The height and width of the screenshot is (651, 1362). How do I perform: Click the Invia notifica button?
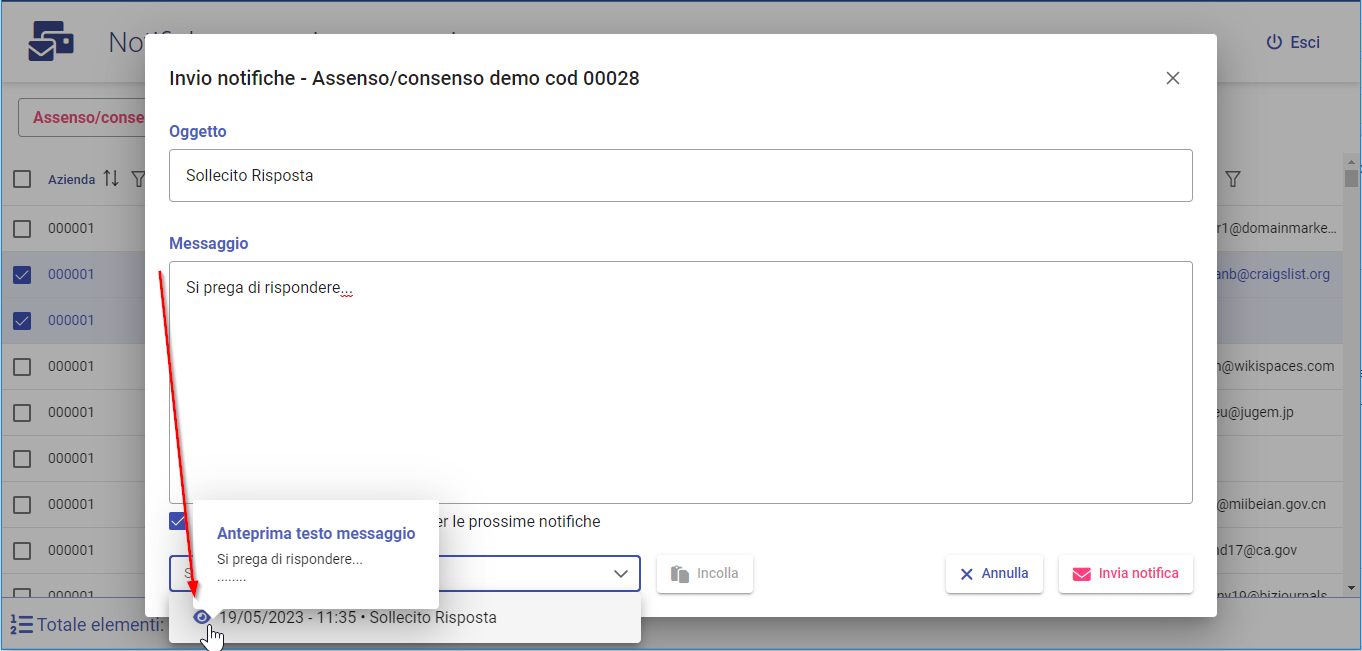pyautogui.click(x=1125, y=574)
